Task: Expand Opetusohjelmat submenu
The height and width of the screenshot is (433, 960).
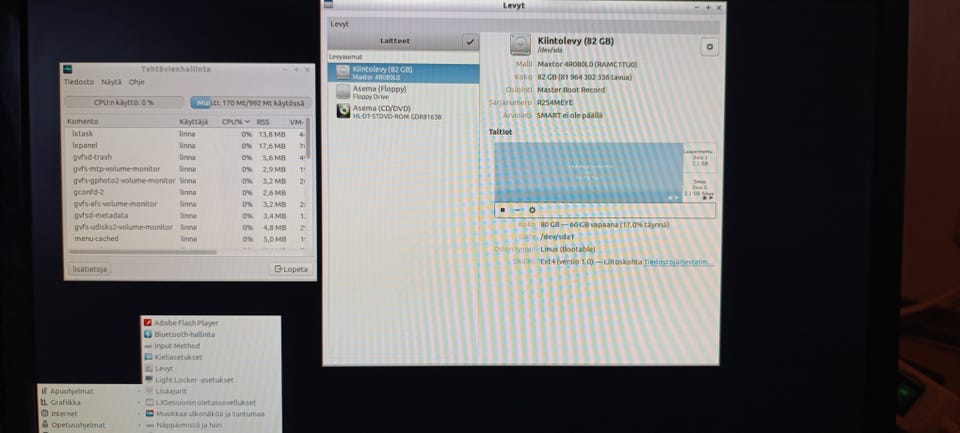Action: (138, 425)
